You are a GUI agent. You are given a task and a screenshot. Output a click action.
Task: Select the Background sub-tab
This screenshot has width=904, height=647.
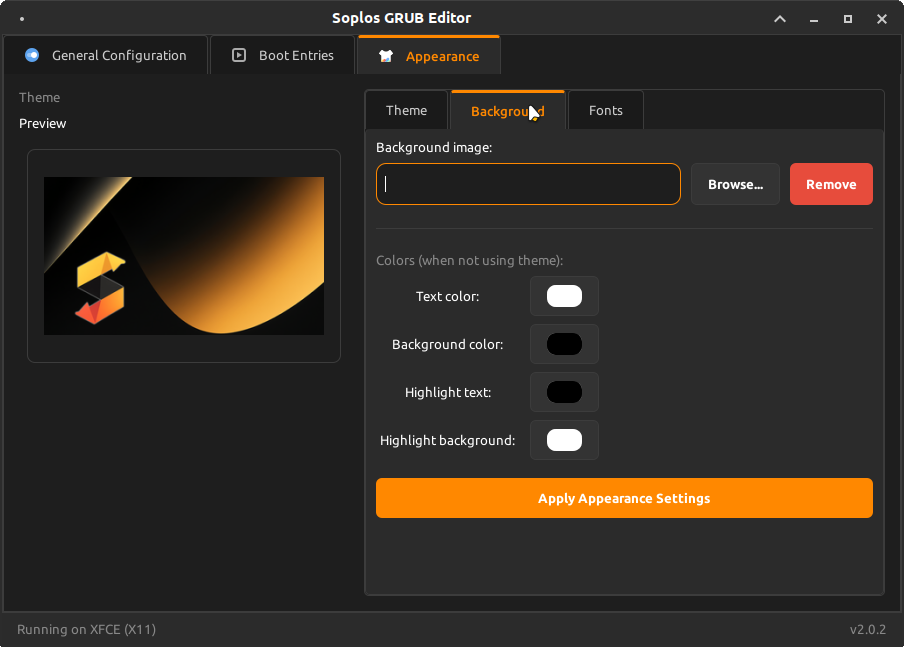tap(507, 111)
